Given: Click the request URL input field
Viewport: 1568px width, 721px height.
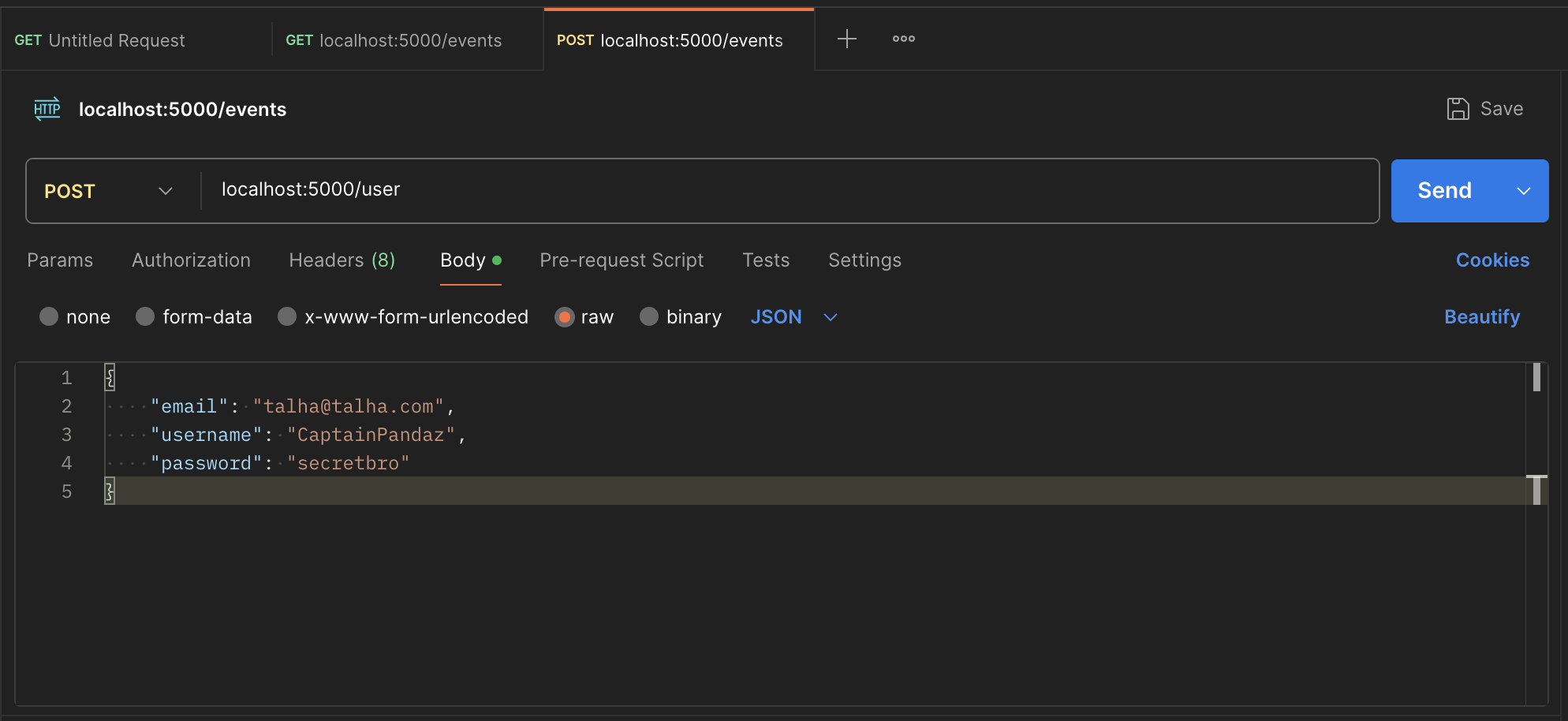Looking at the screenshot, I should pos(789,190).
